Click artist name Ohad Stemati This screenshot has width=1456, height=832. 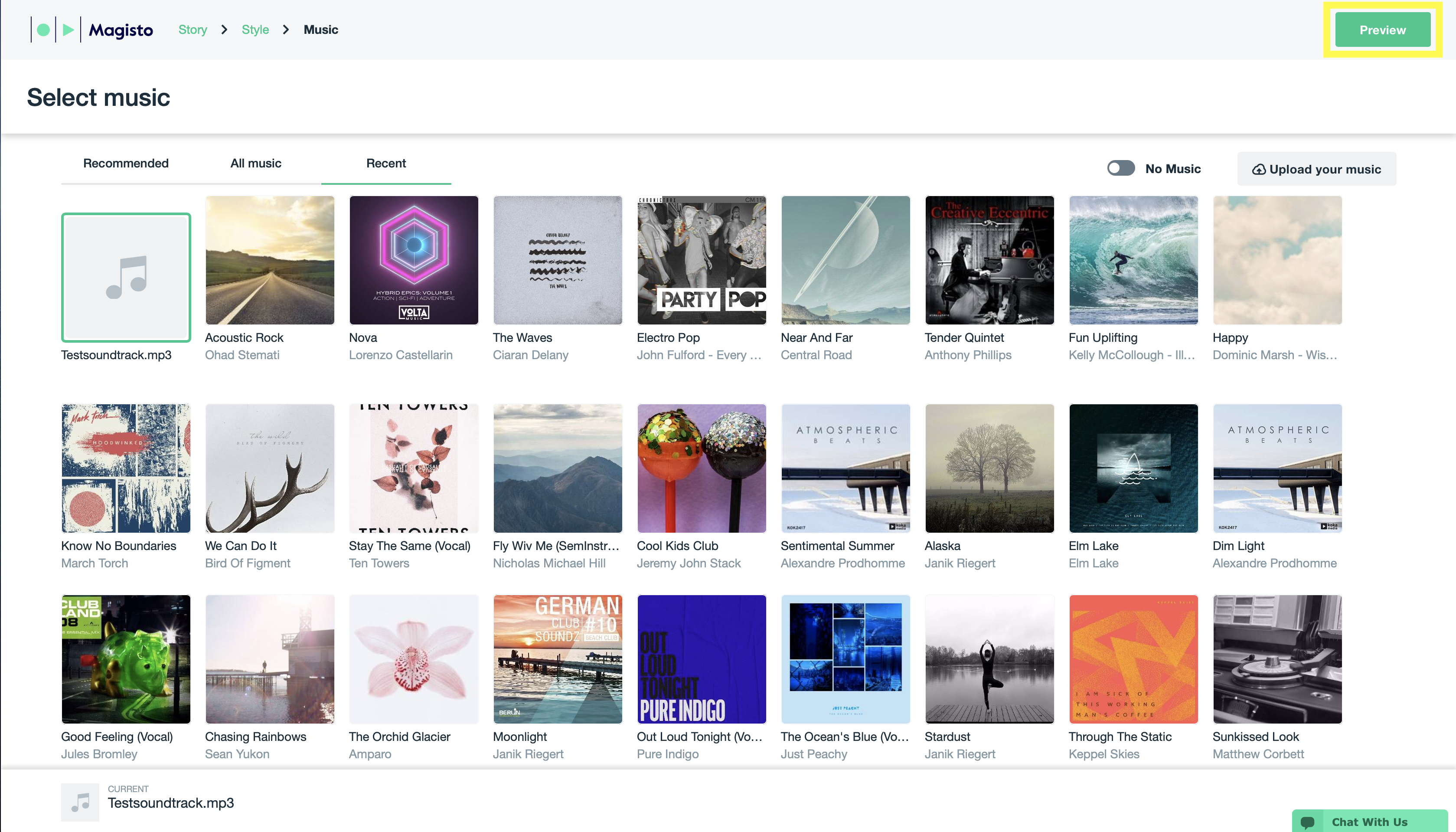pyautogui.click(x=242, y=355)
